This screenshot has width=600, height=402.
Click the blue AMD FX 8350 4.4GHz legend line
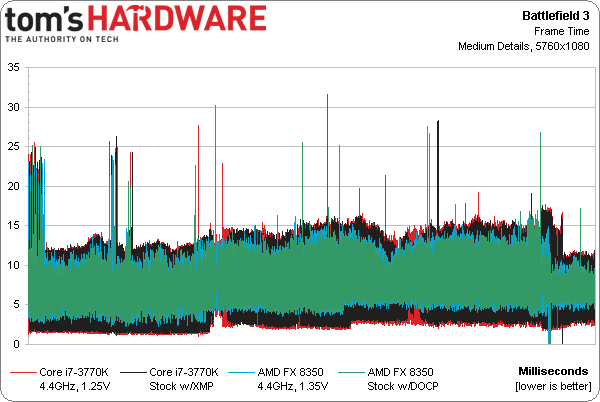[241, 372]
